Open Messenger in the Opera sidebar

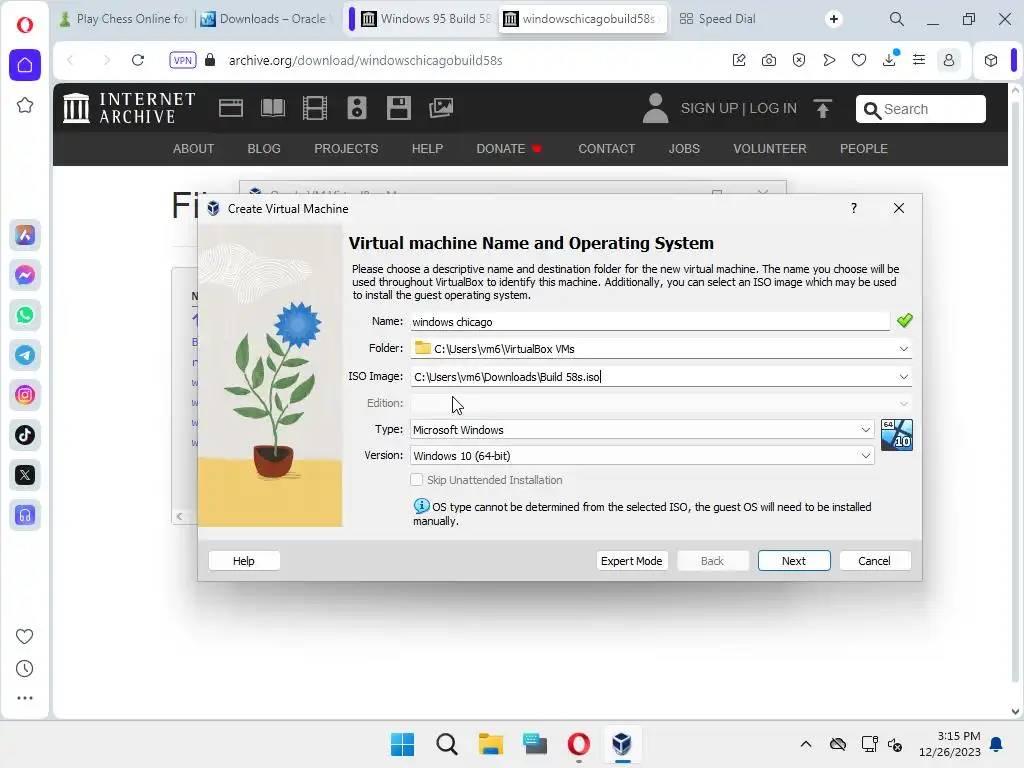click(x=25, y=275)
